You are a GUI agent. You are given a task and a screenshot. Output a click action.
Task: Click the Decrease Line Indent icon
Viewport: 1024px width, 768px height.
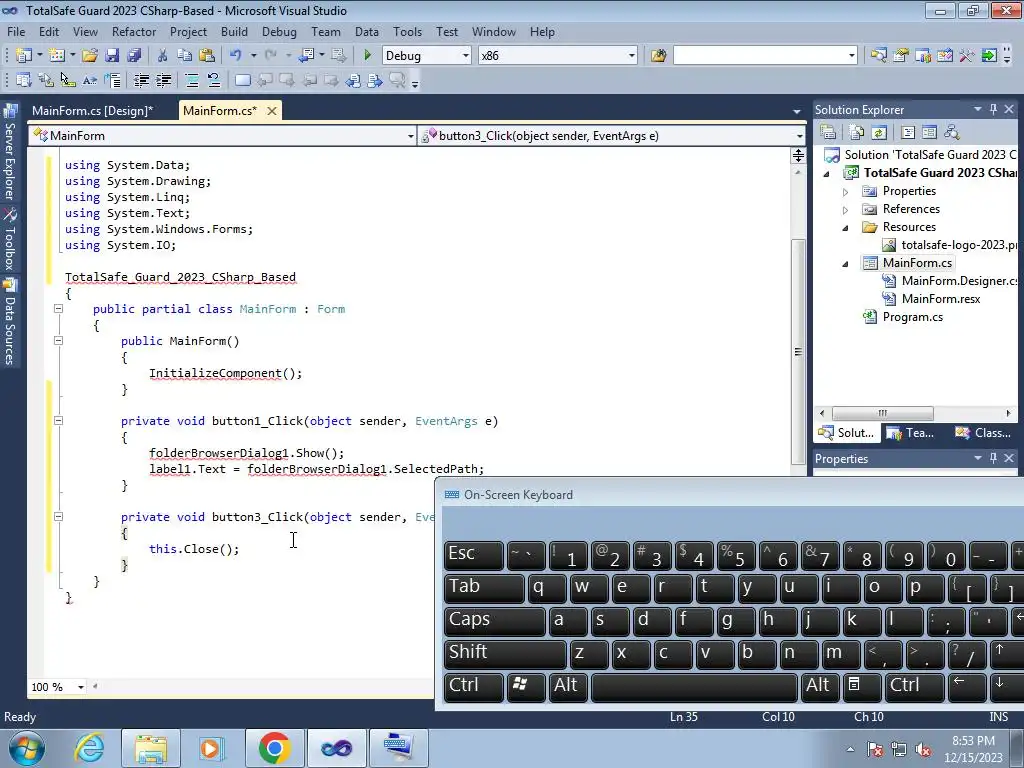141,80
